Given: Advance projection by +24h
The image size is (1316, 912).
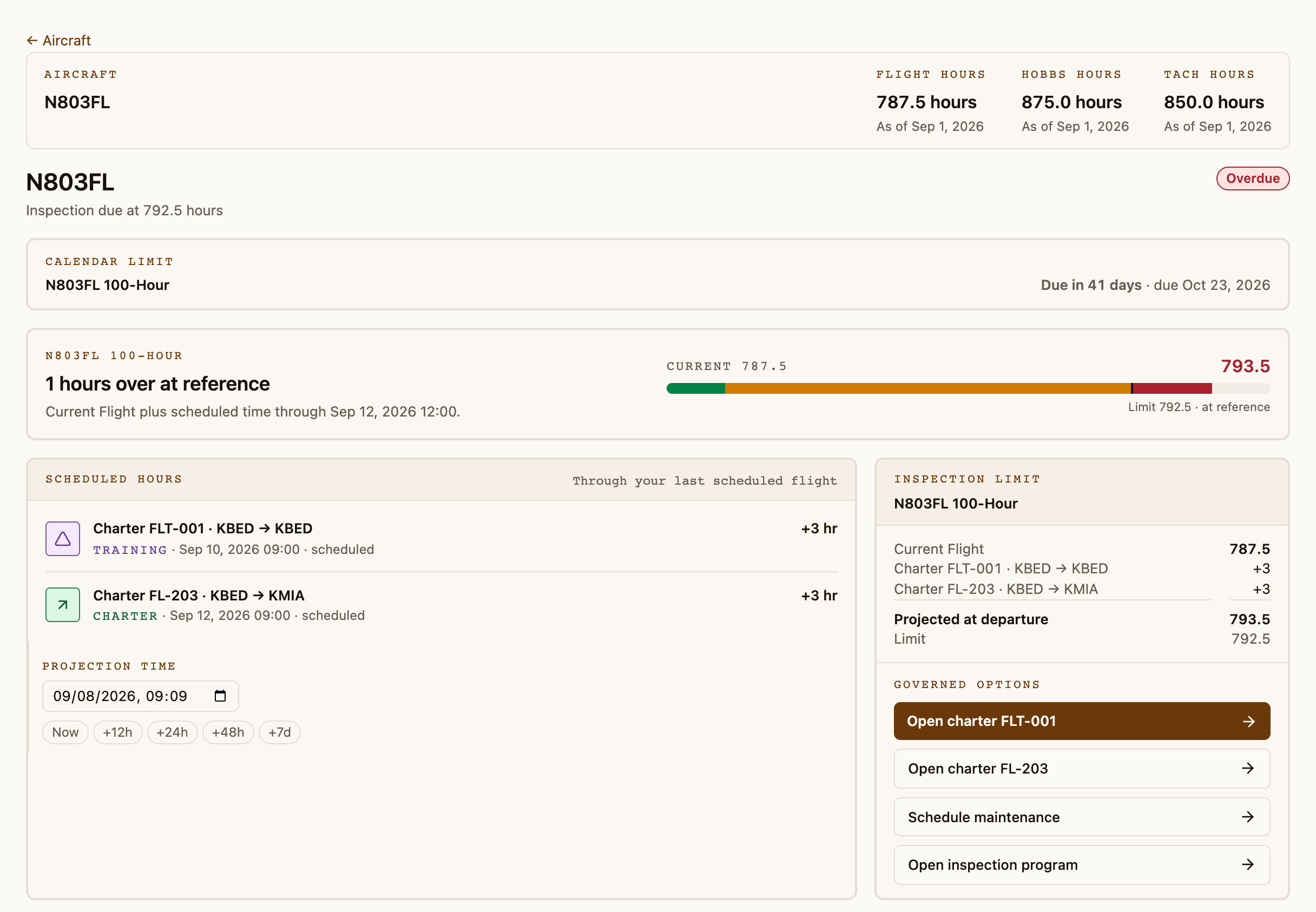Looking at the screenshot, I should tap(172, 732).
